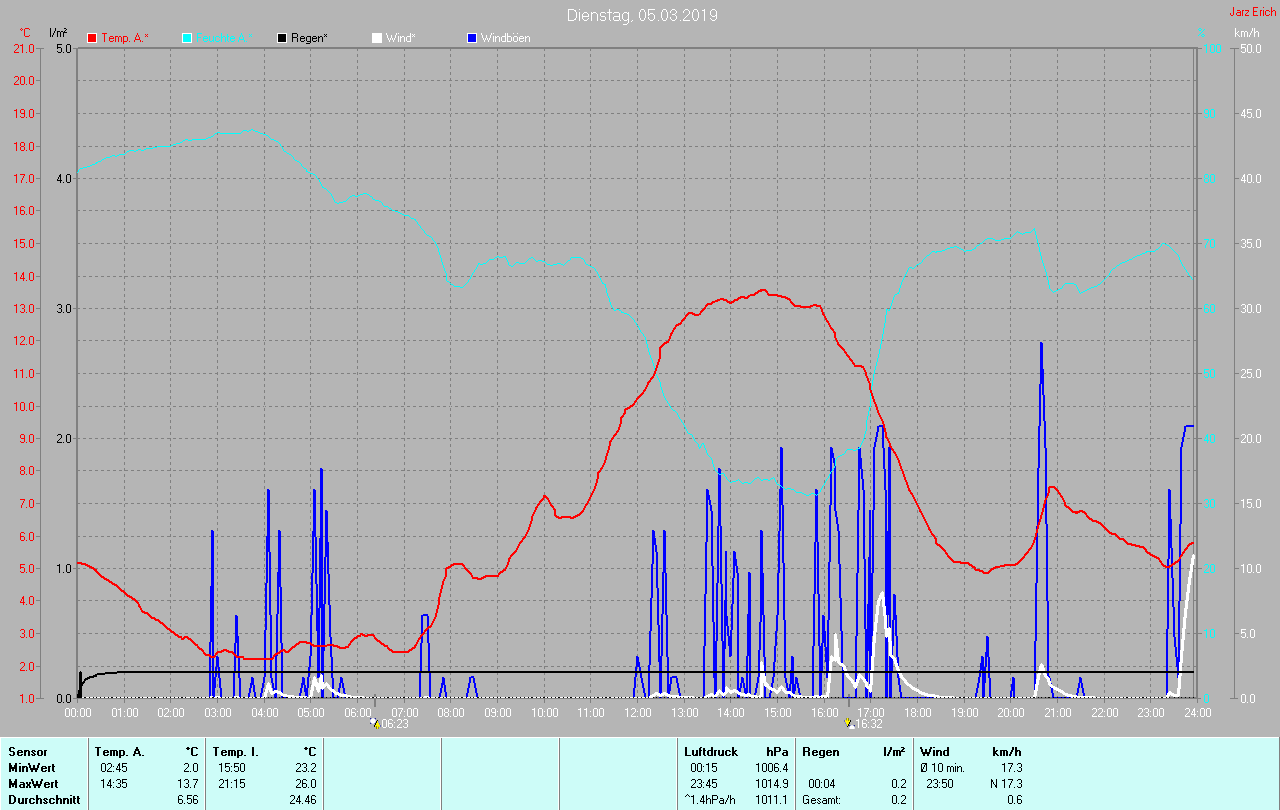Viewport: 1280px width, 810px height.
Task: Click the blue Windböen legend swatch
Action: (x=472, y=38)
